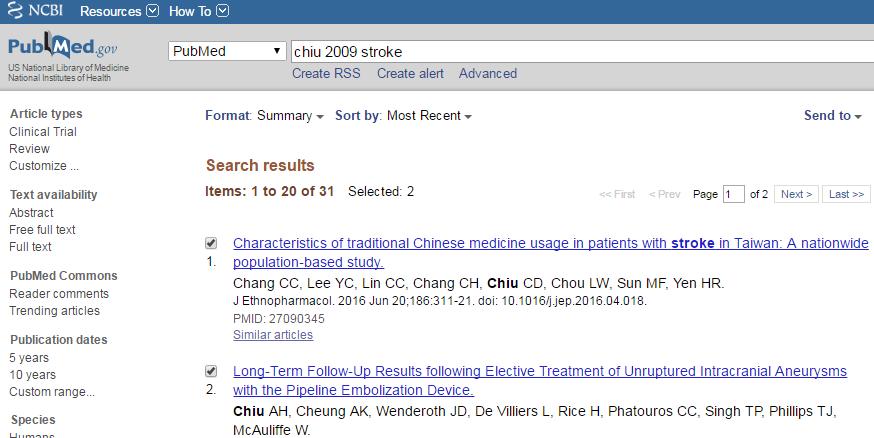Viewport: 874px width, 438px height.
Task: Click the NCBI logo icon
Action: click(x=15, y=11)
